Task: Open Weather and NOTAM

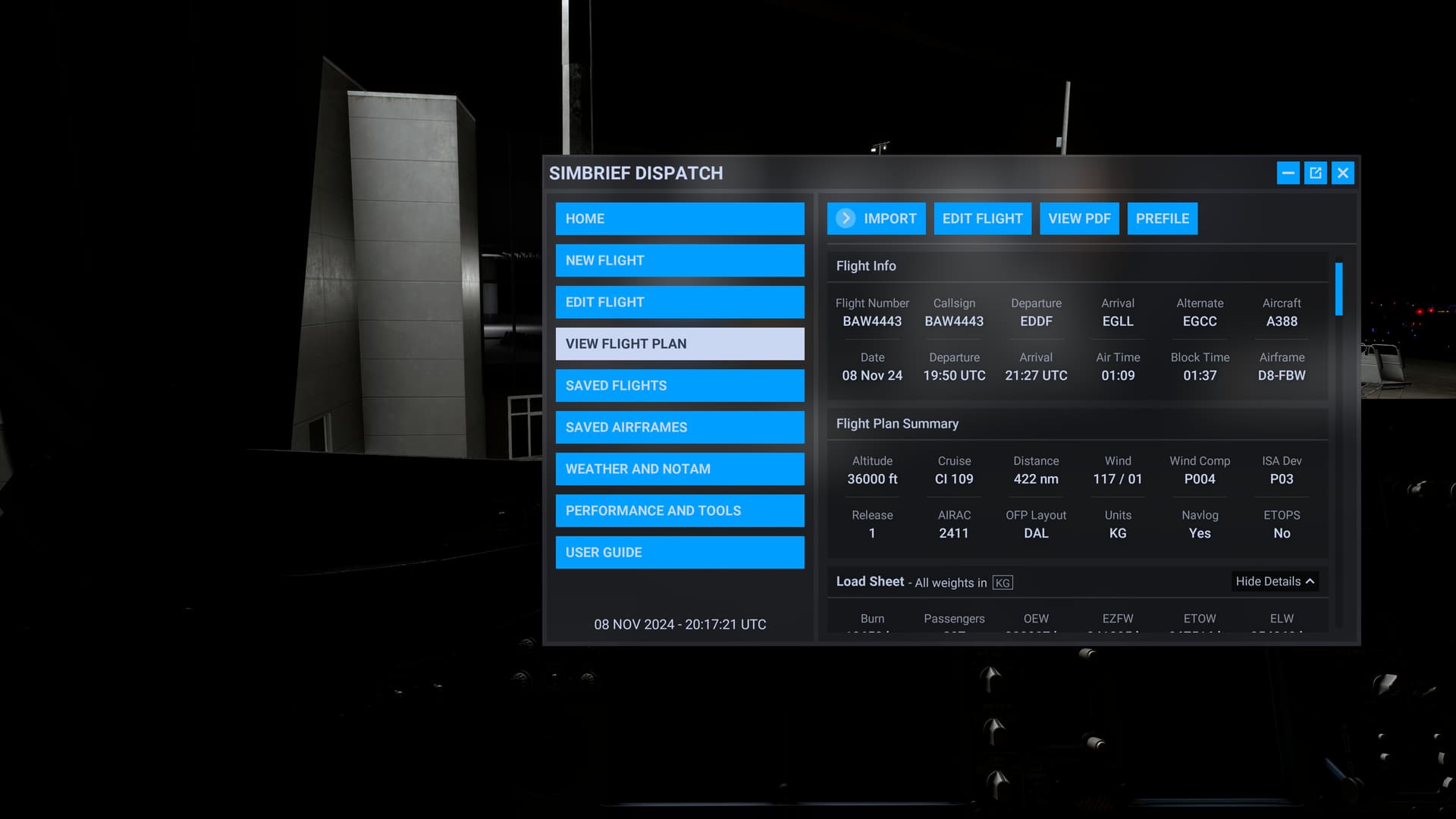Action: [x=679, y=469]
